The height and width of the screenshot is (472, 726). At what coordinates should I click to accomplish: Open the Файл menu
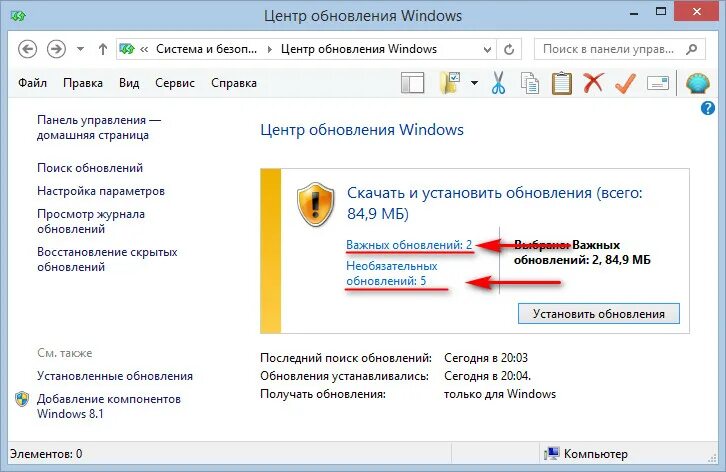click(32, 83)
